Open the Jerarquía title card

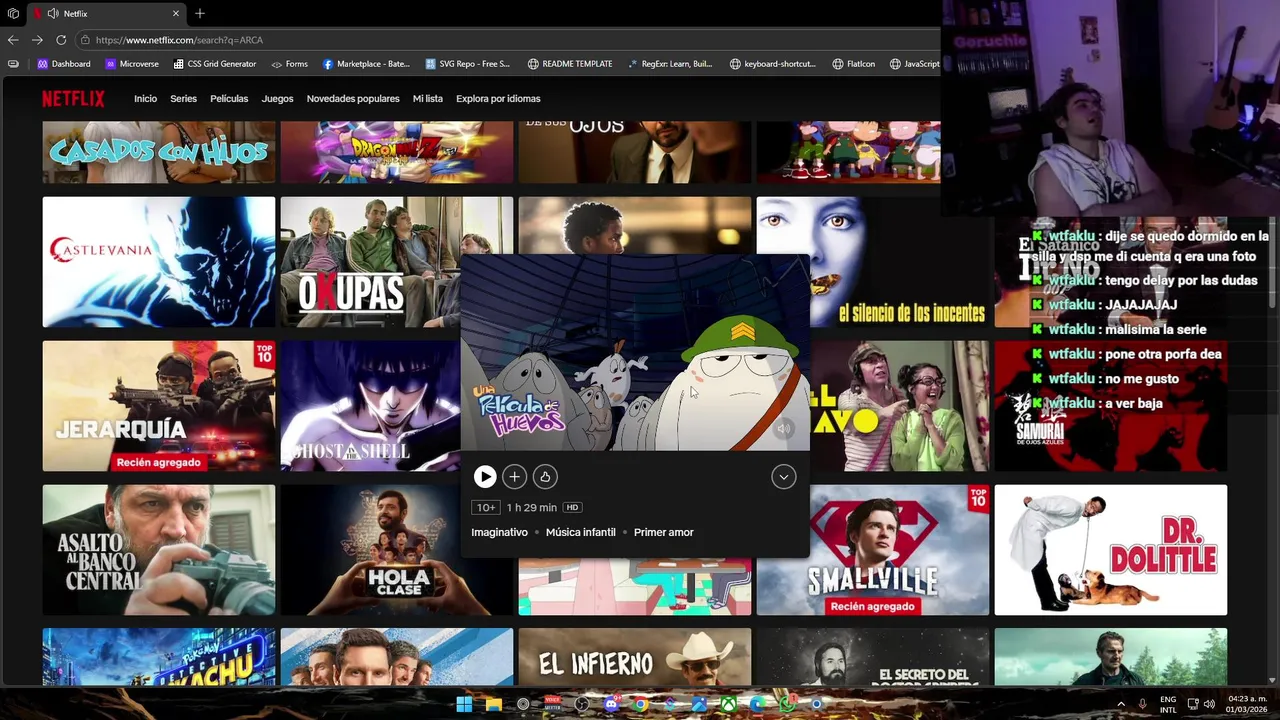click(158, 406)
